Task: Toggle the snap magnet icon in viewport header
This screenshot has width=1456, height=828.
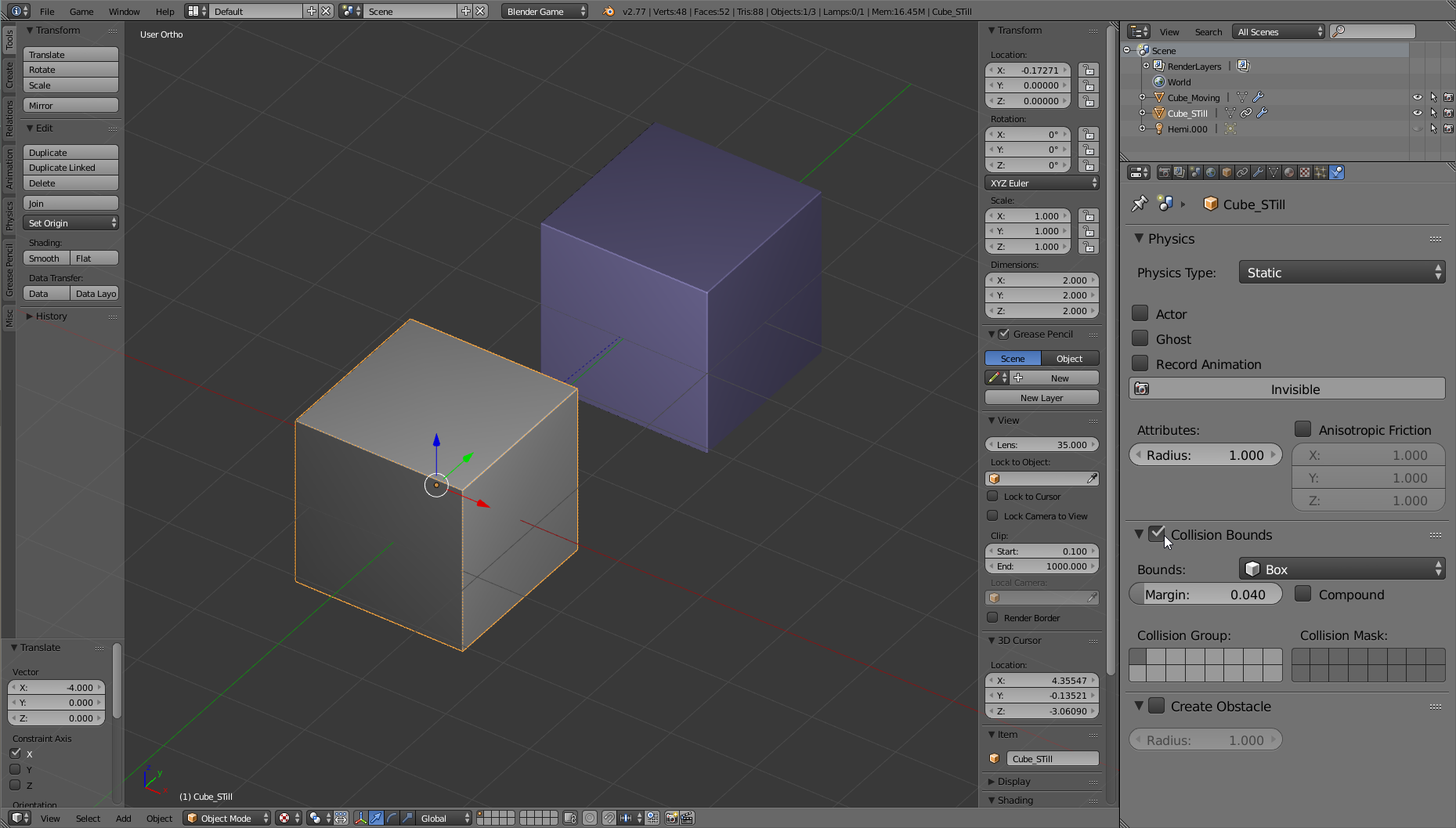Action: tap(609, 818)
